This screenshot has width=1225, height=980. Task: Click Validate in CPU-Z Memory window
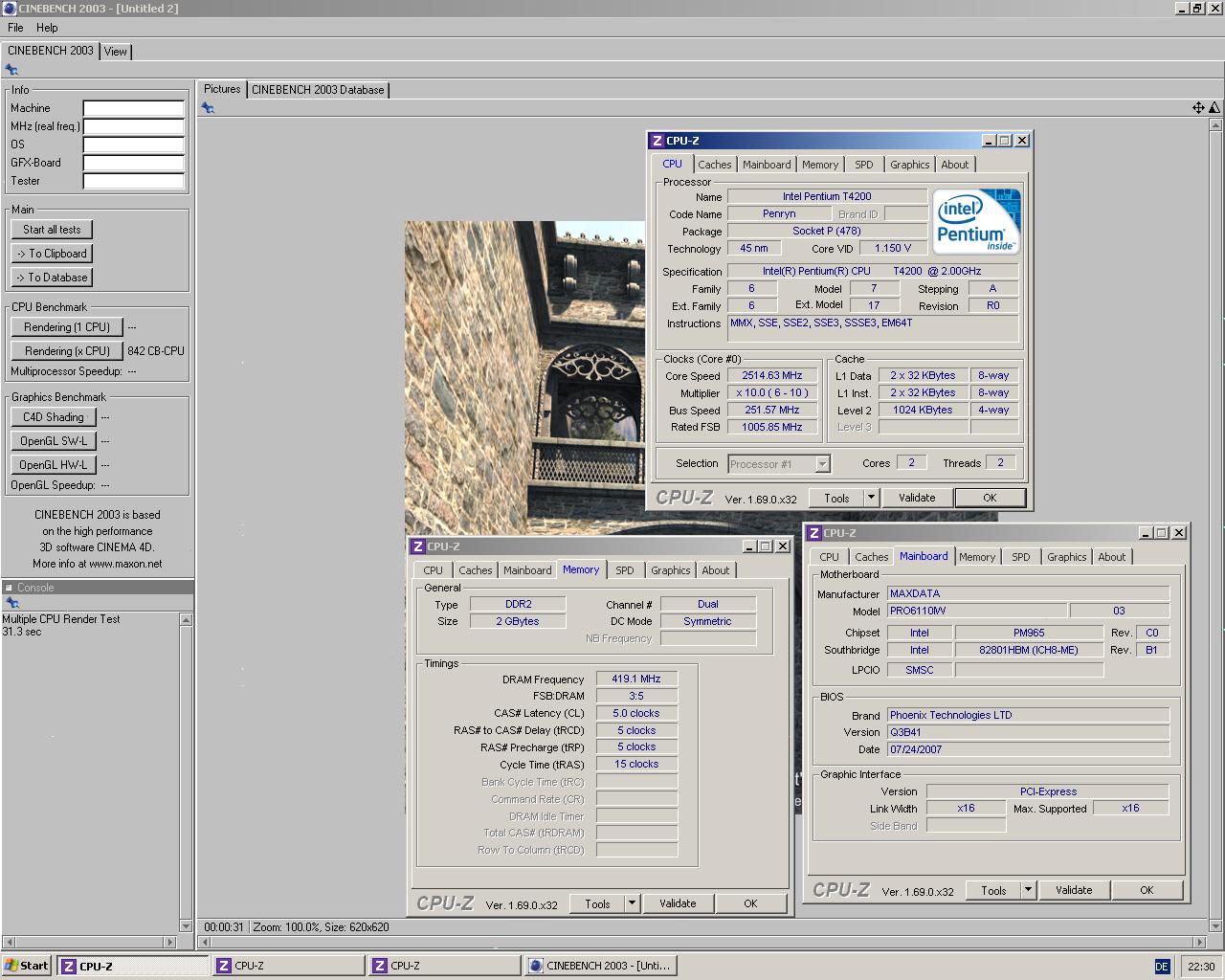pos(678,903)
